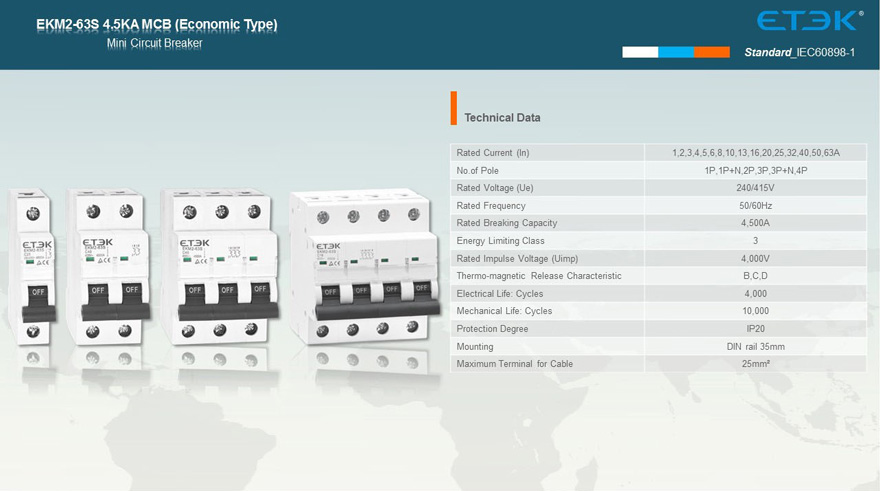Click the value '240/415V'
The width and height of the screenshot is (880, 491).
click(755, 188)
